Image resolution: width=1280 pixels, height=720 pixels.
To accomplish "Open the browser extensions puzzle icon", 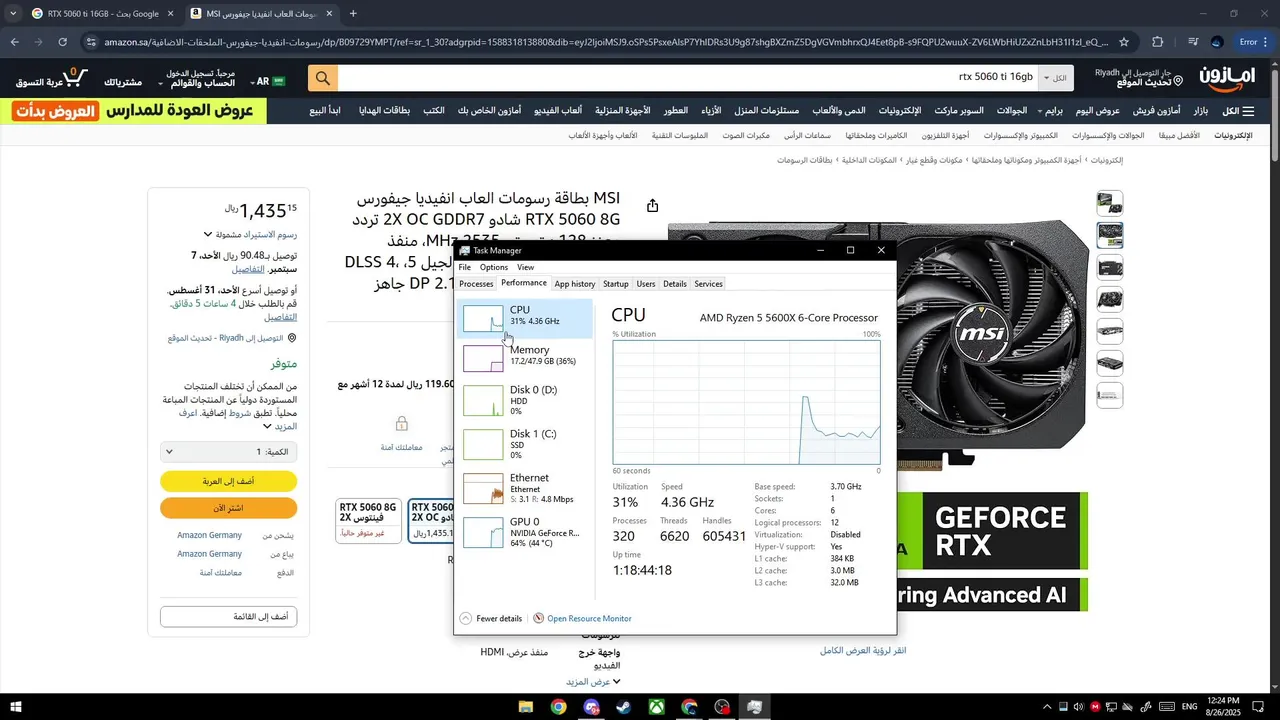I will pyautogui.click(x=1158, y=42).
